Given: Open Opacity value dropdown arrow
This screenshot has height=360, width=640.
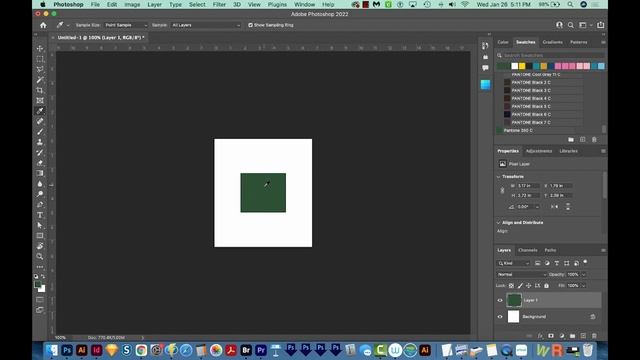Looking at the screenshot, I should click(584, 275).
